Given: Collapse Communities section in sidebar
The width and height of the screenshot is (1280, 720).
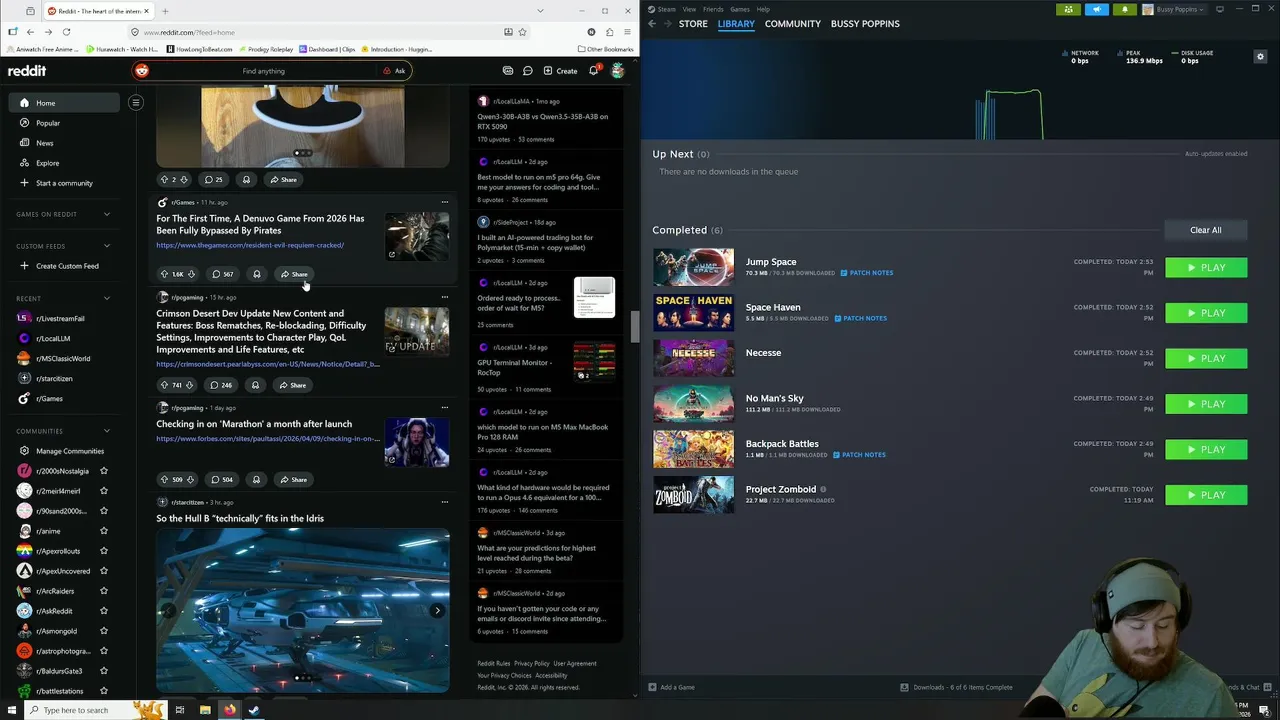Looking at the screenshot, I should point(107,431).
